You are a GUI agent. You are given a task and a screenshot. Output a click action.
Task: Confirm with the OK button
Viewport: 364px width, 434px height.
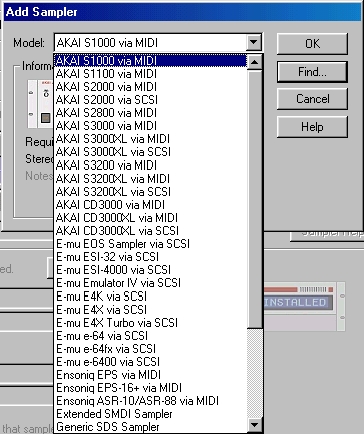(312, 44)
